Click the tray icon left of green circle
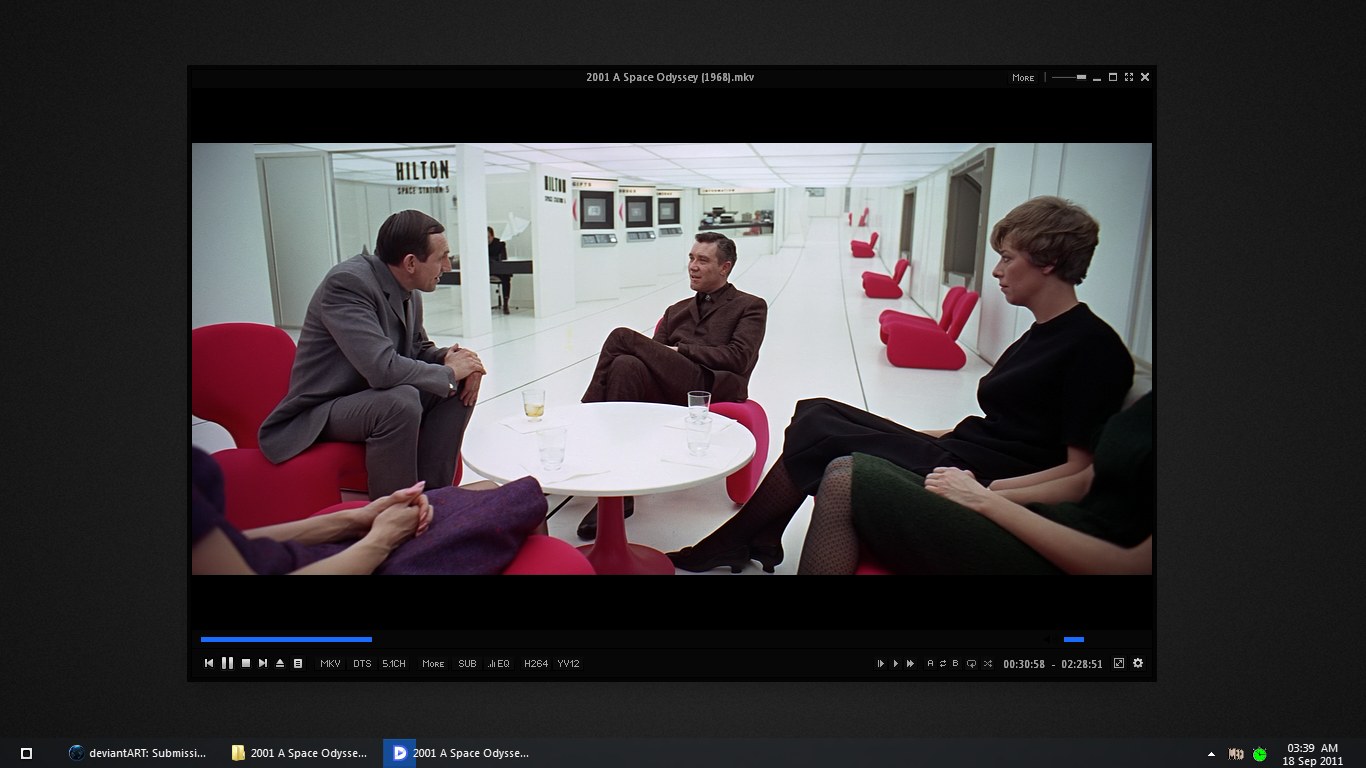 tap(1236, 754)
